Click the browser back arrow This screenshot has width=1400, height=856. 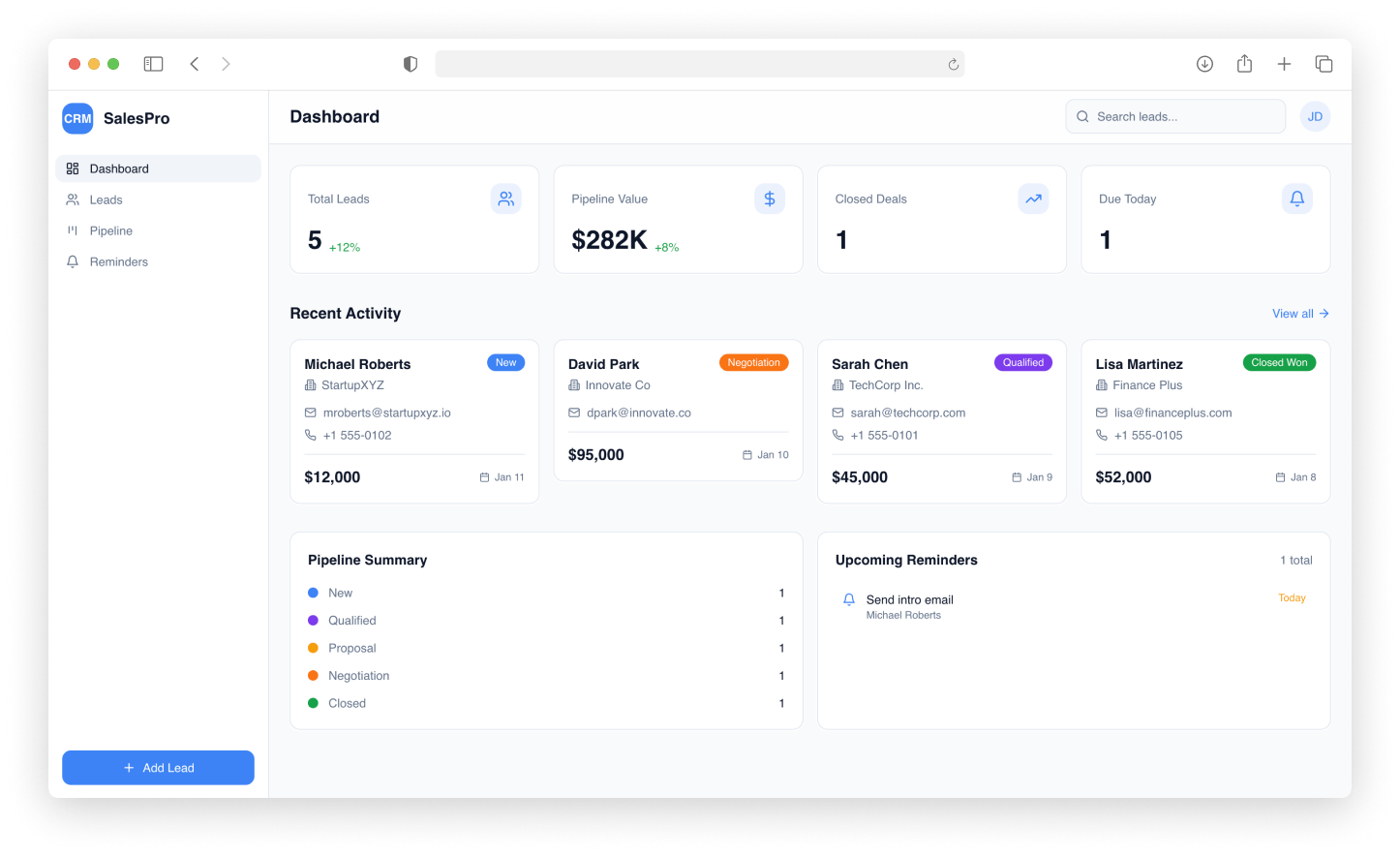pos(195,64)
